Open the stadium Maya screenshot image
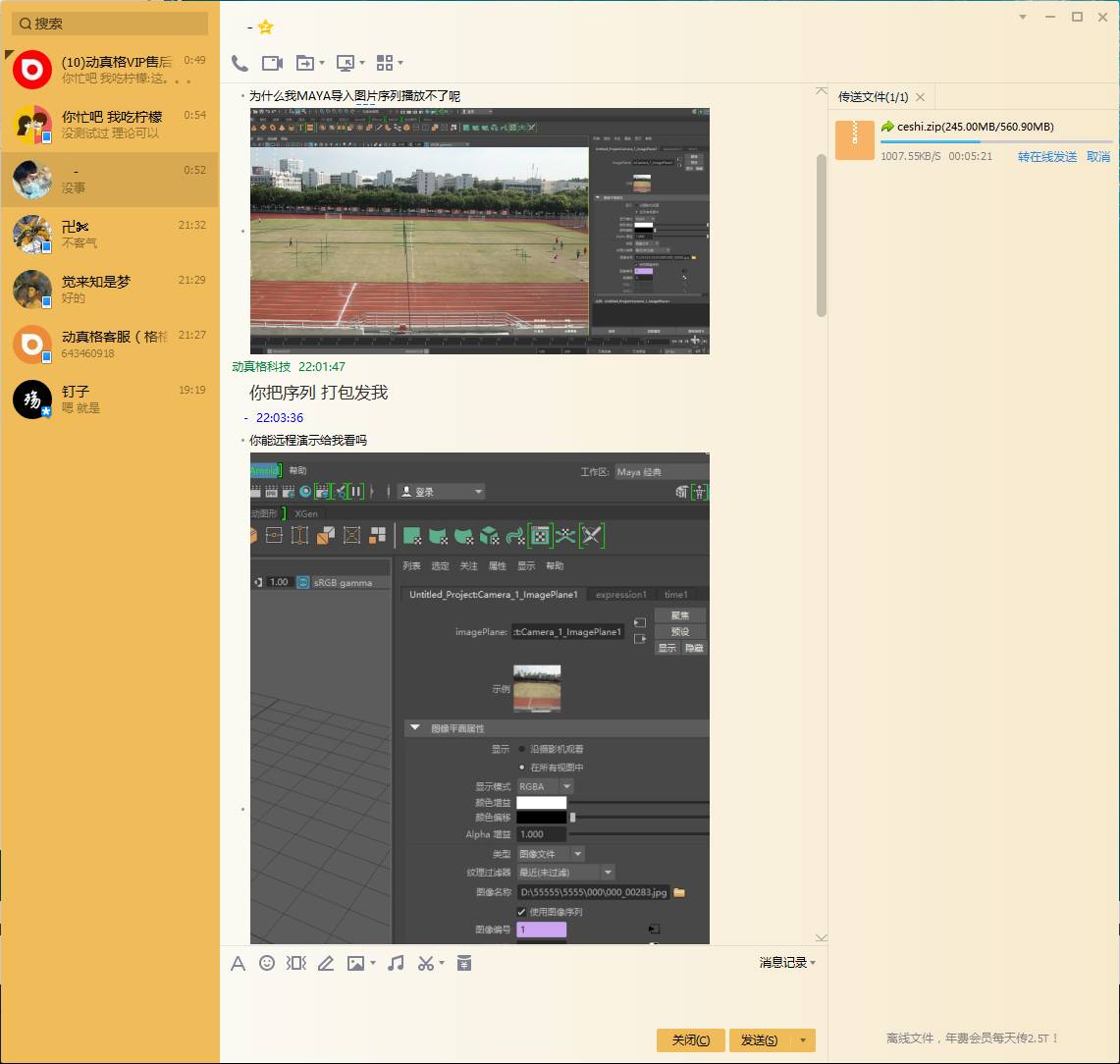 coord(479,231)
